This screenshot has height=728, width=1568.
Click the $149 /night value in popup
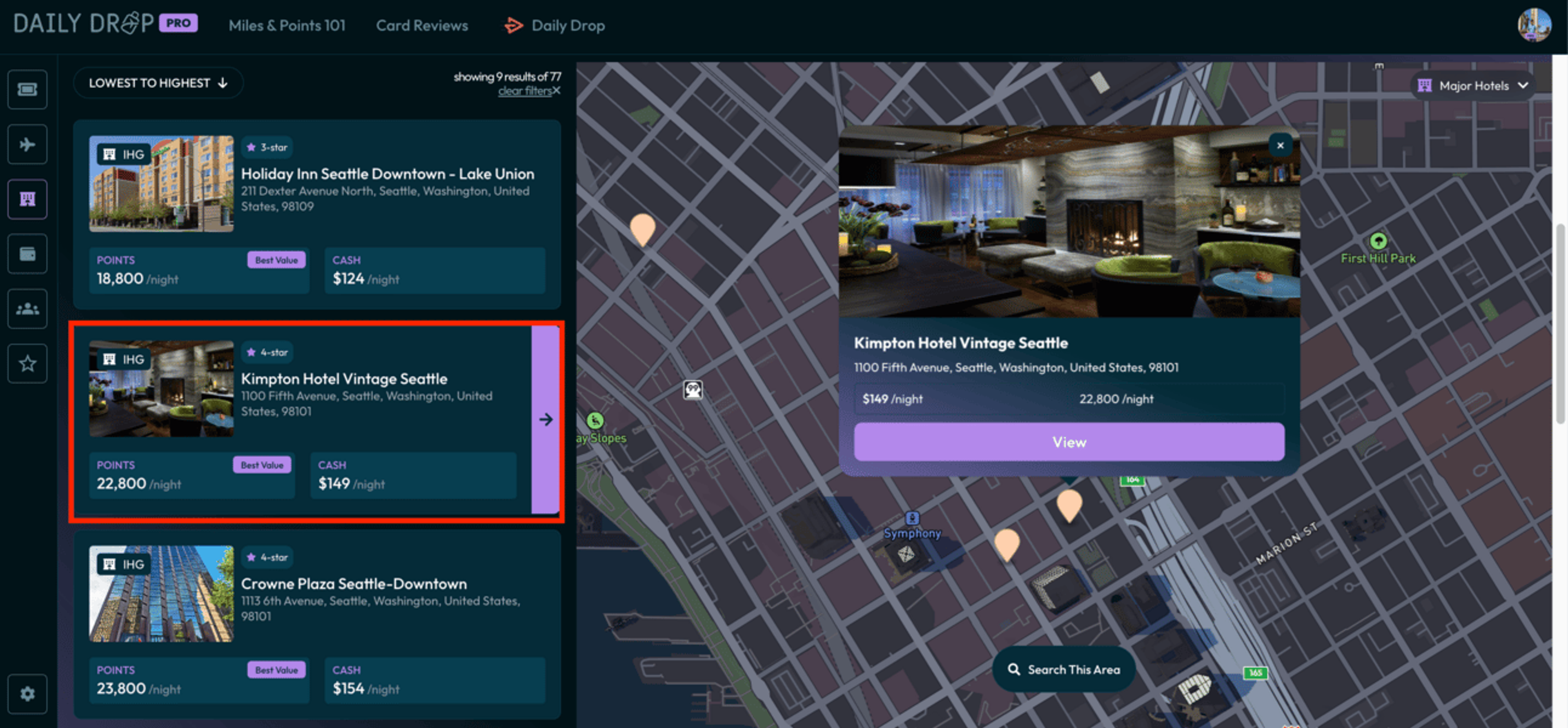pos(892,399)
